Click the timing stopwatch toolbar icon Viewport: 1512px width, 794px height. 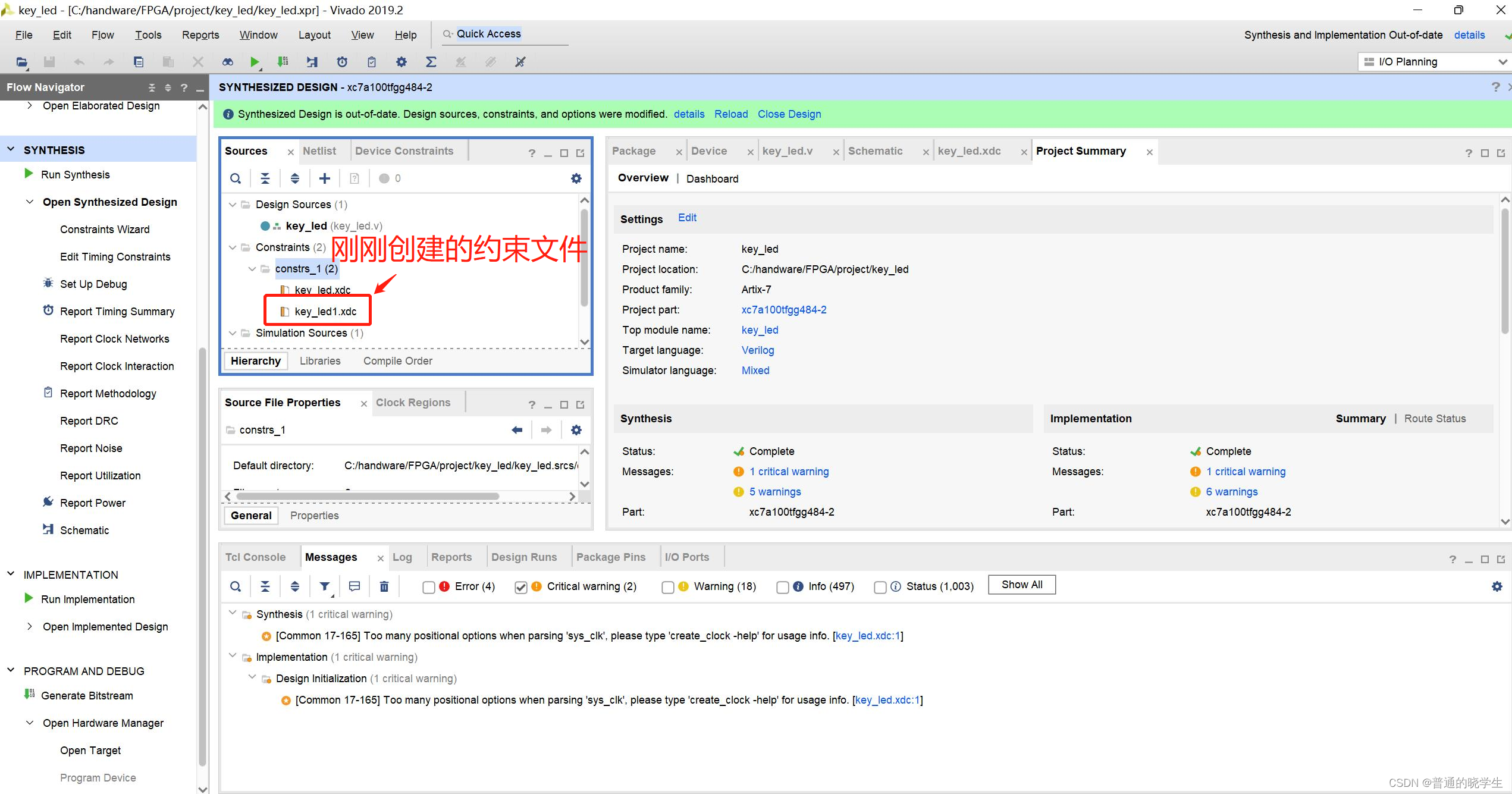click(342, 62)
